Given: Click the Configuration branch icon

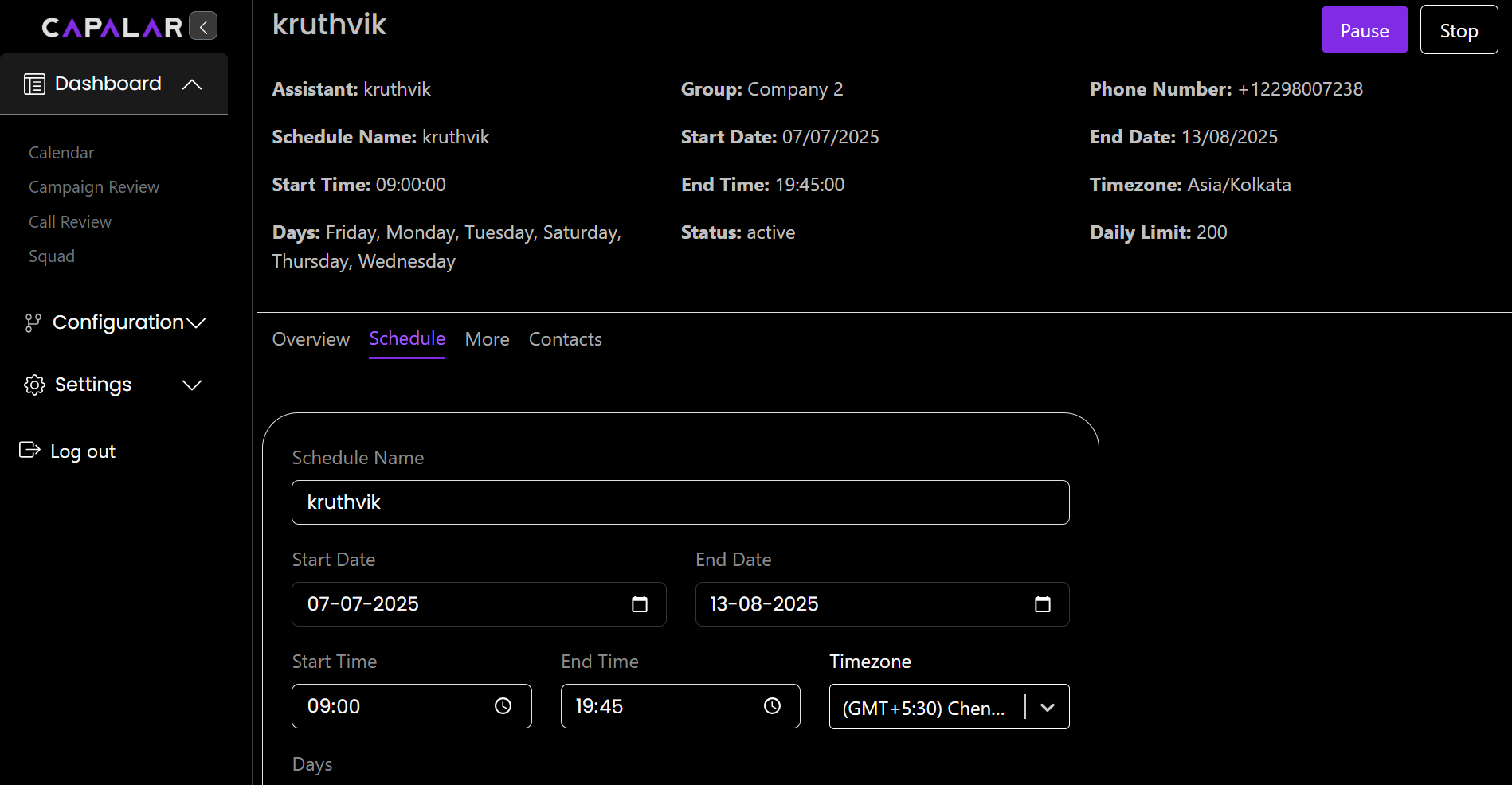Looking at the screenshot, I should click(33, 322).
